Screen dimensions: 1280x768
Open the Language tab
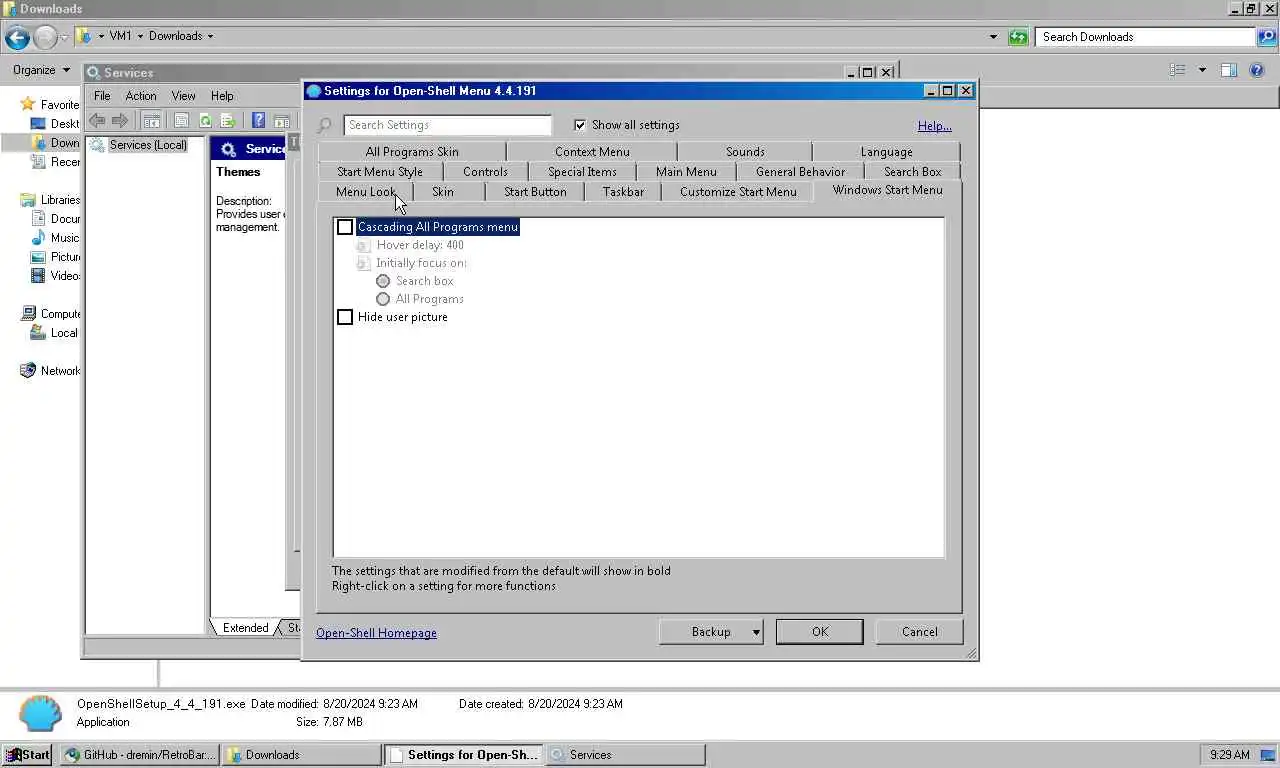[x=886, y=152]
